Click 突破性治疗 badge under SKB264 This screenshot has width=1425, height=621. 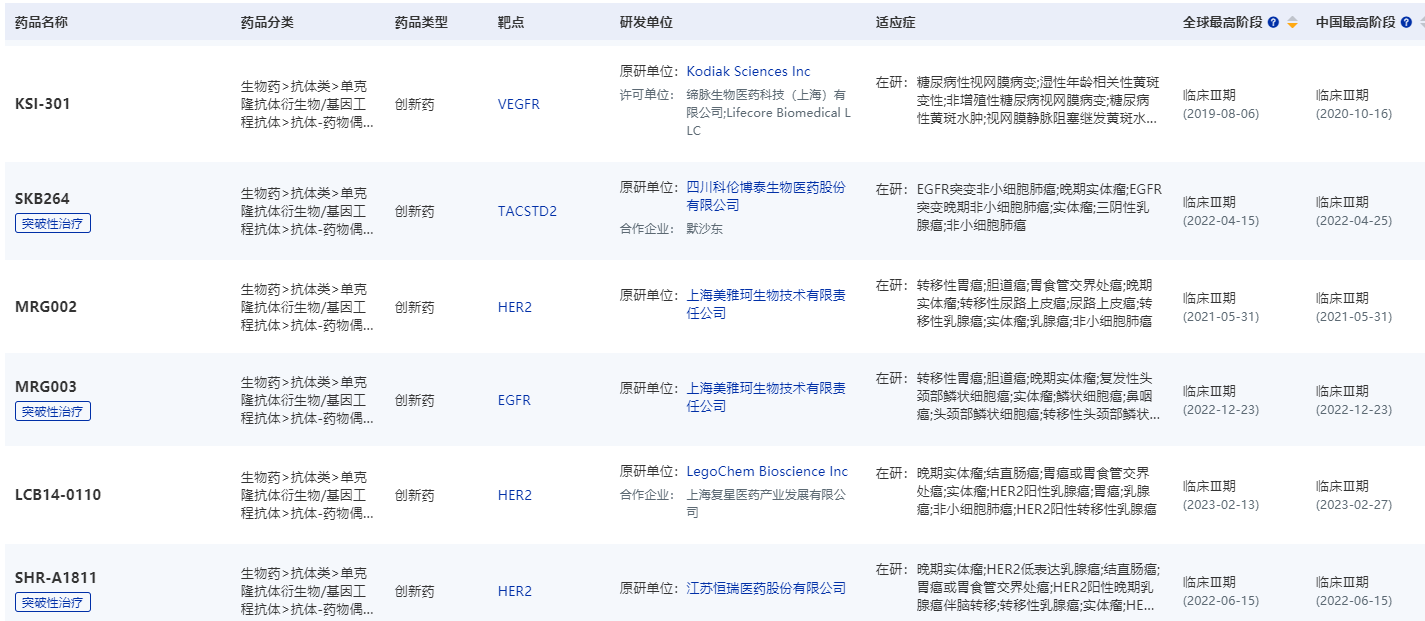[53, 223]
